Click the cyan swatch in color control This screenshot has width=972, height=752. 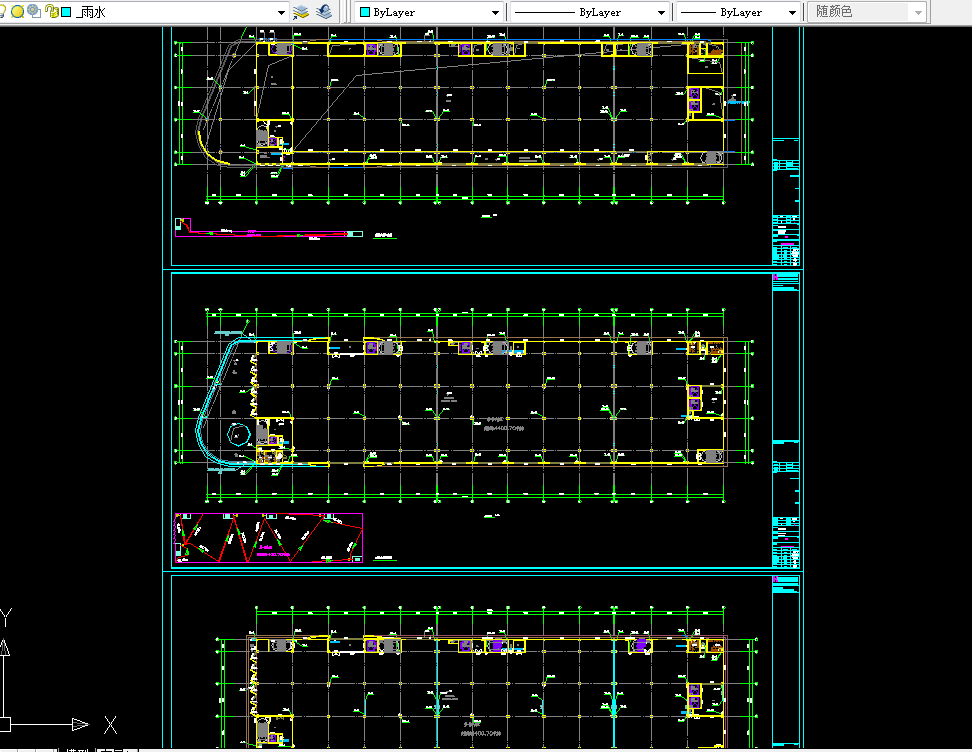pos(365,12)
